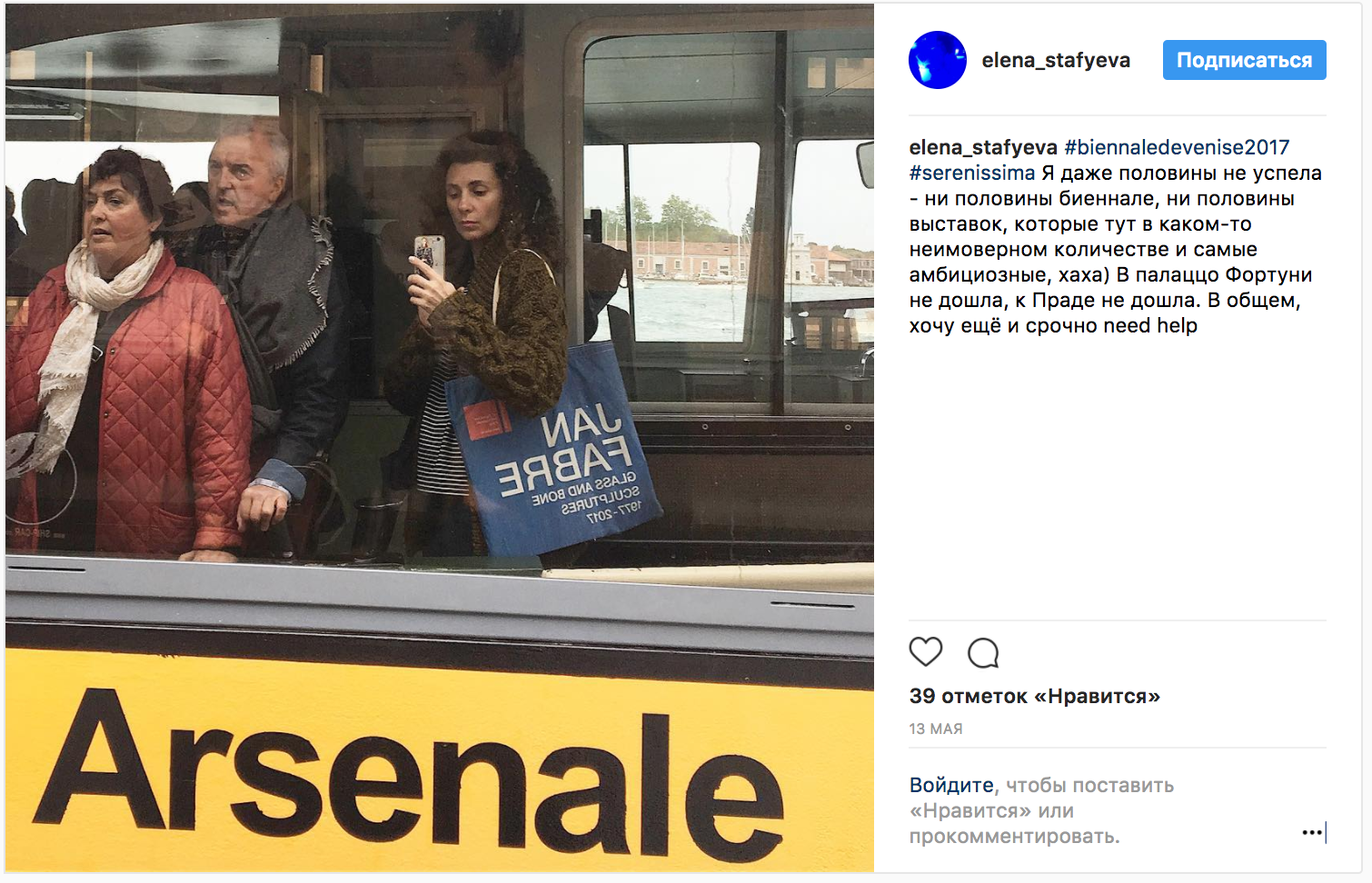
Task: Open the #serenissima hashtag
Action: 972,173
